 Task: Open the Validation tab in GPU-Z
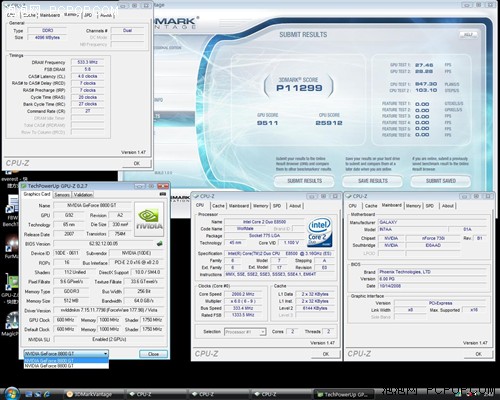[83, 195]
